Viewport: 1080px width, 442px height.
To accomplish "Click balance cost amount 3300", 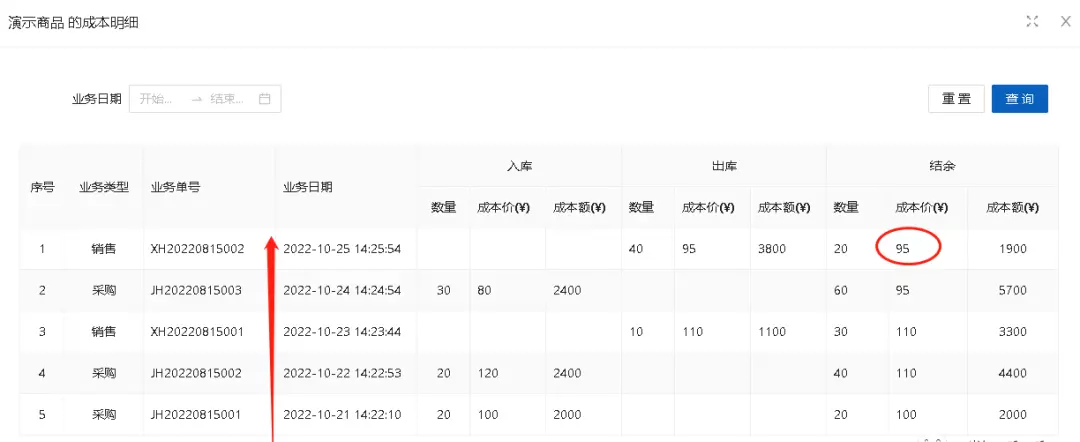I will [x=1013, y=332].
